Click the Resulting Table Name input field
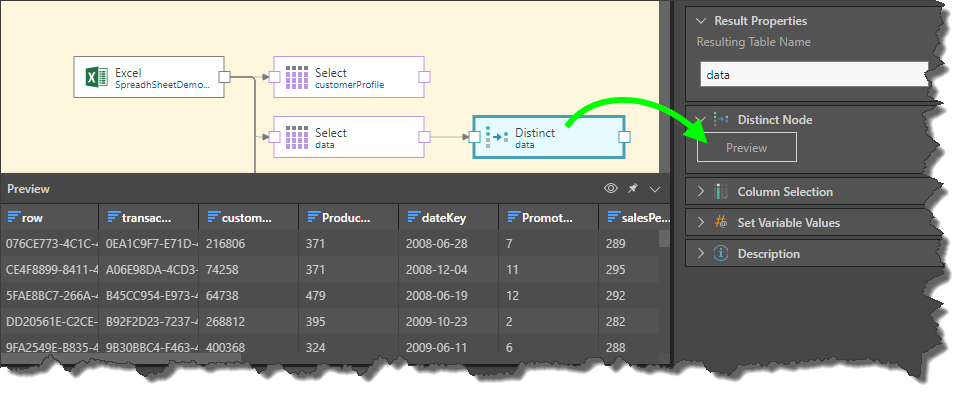This screenshot has height=399, width=968. pos(814,74)
